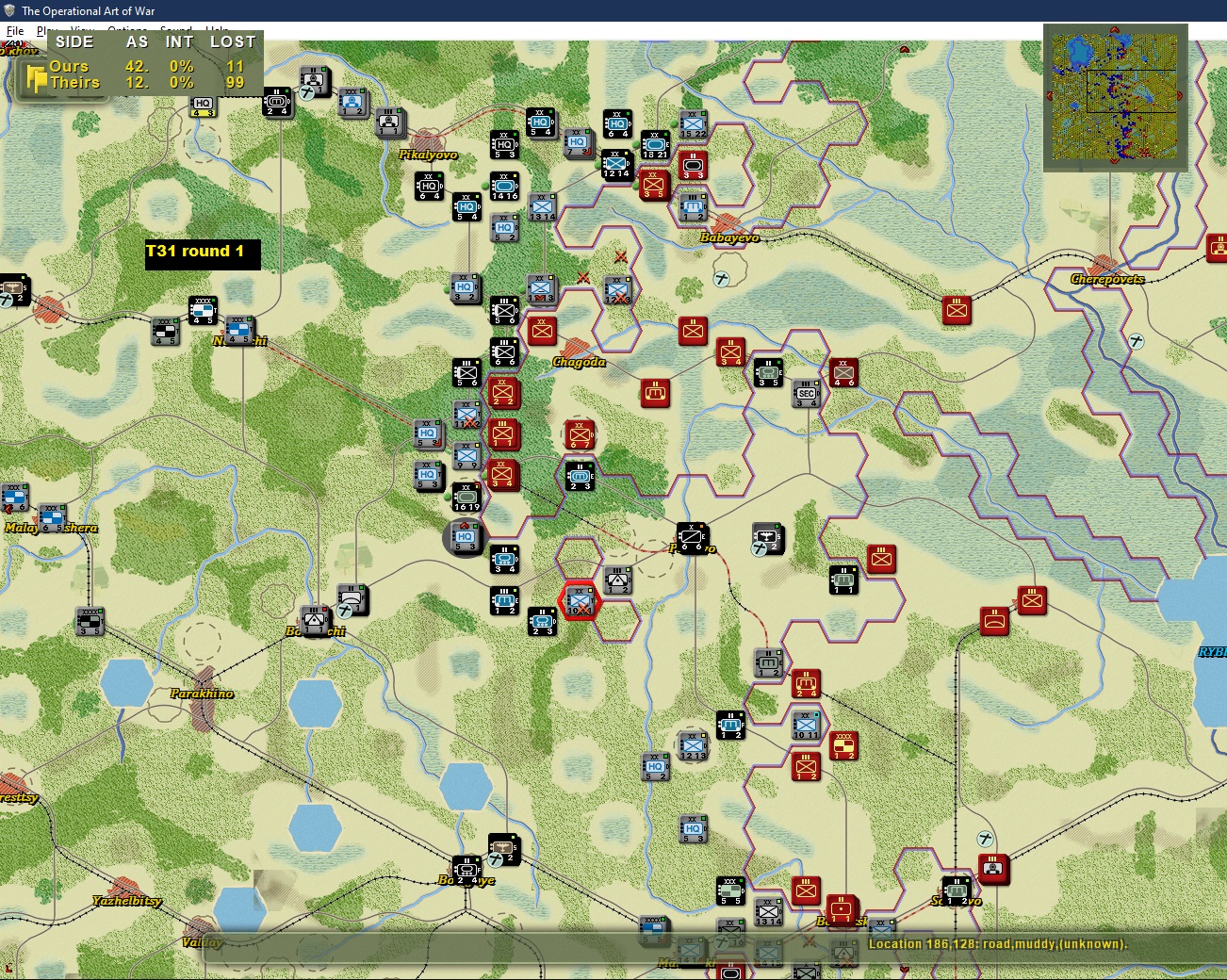This screenshot has width=1227, height=980.
Task: Select the gray infantry division rated 10-11
Action: 806,725
